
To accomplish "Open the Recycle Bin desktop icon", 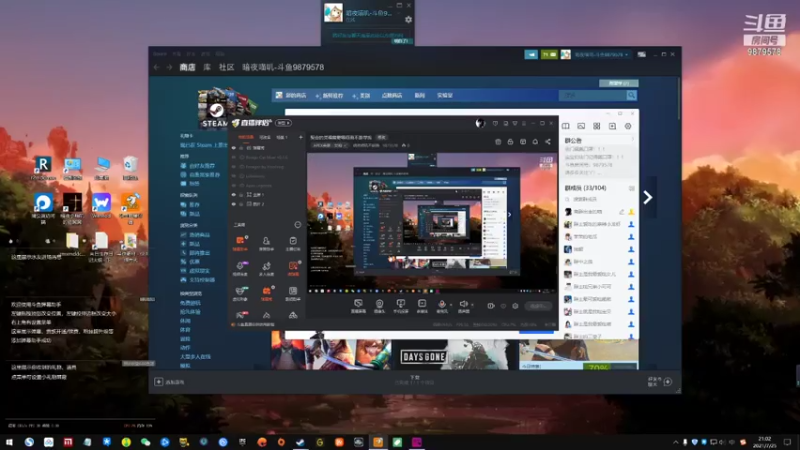I will tap(130, 168).
